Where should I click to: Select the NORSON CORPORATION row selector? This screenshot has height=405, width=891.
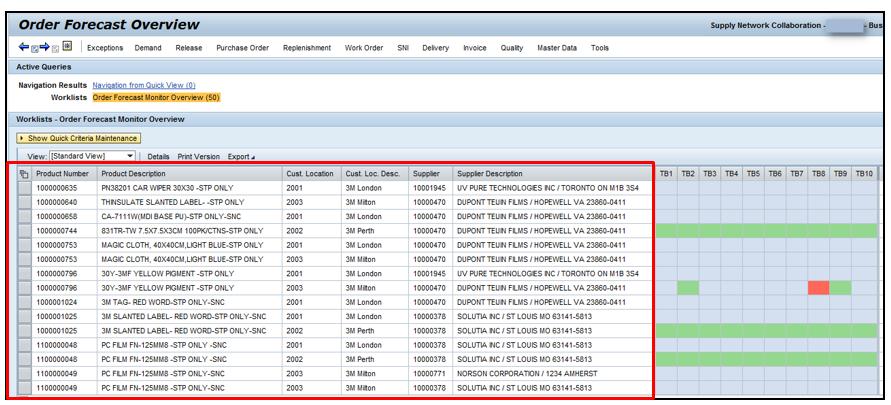24,374
